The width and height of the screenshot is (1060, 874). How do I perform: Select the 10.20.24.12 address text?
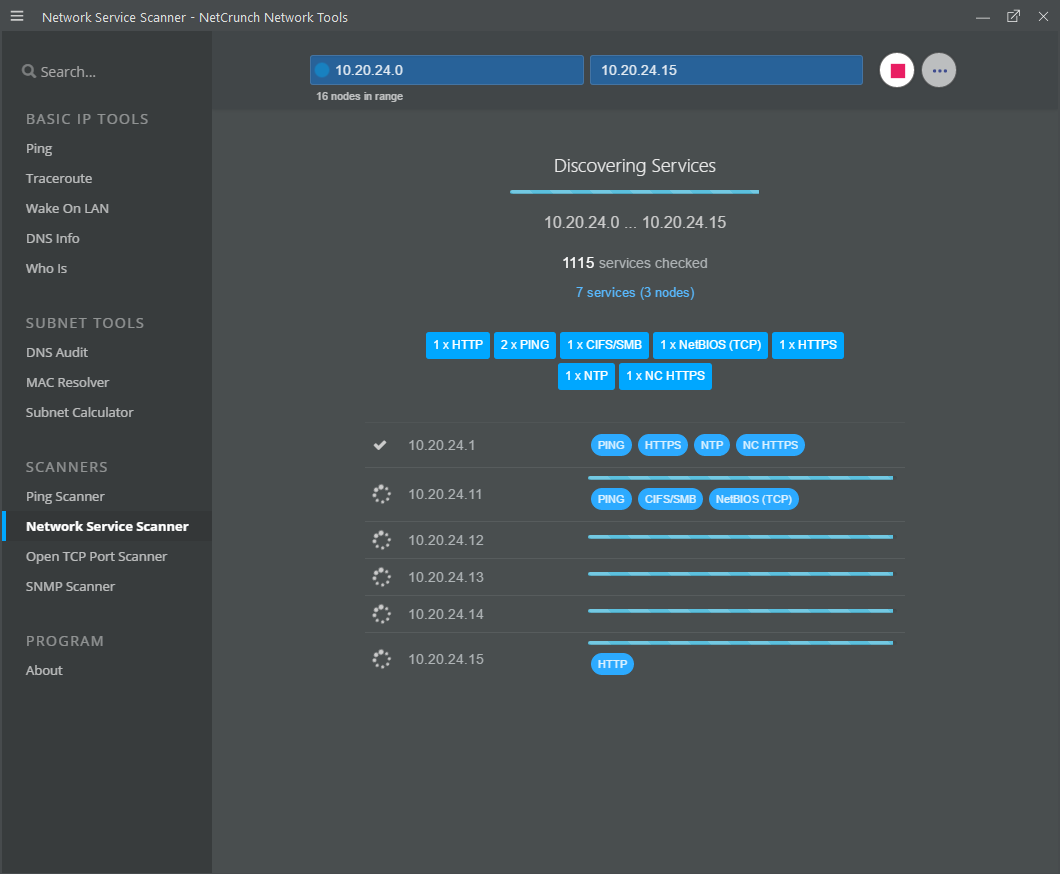click(445, 540)
